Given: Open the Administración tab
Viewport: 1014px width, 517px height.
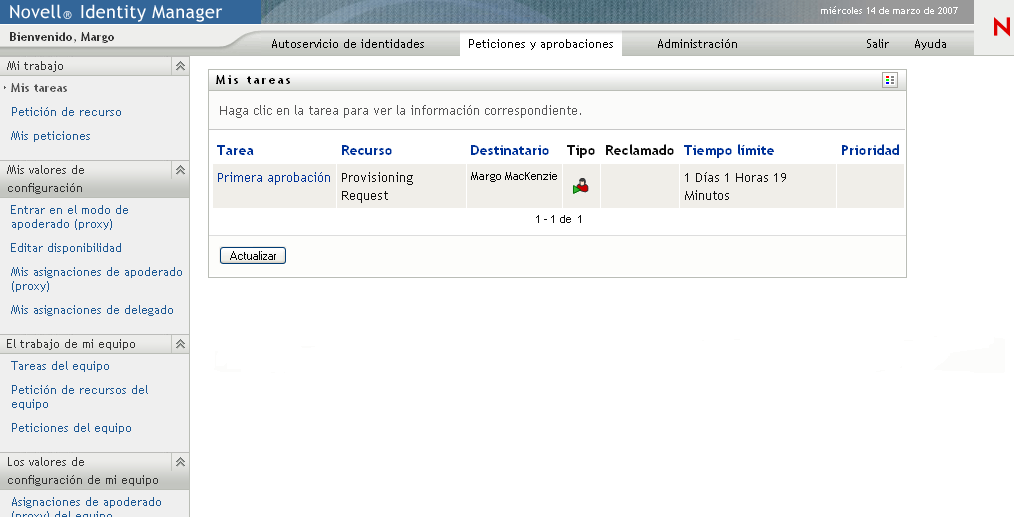Looking at the screenshot, I should 697,44.
